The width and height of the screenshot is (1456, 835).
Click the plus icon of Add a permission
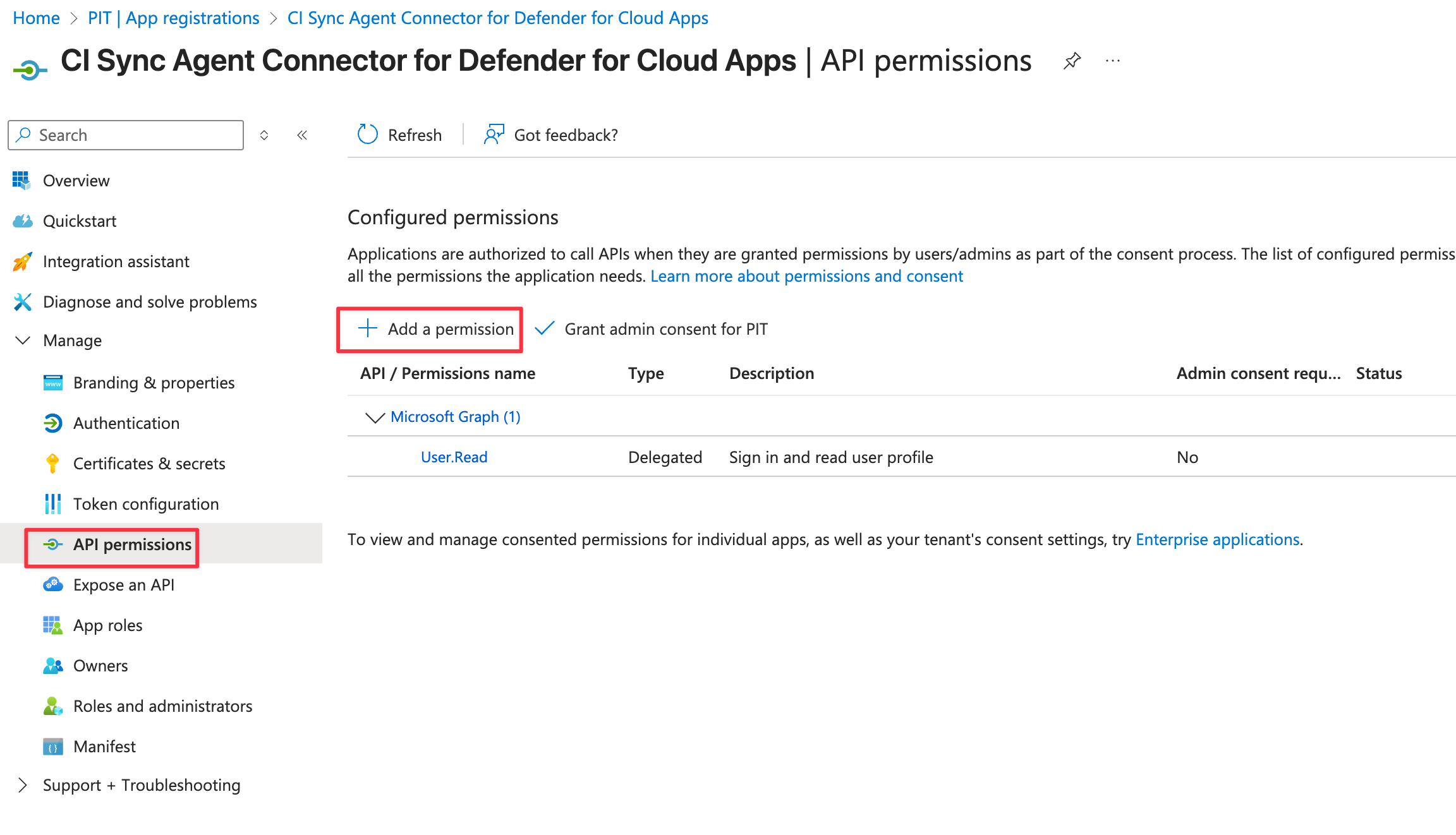[x=368, y=328]
